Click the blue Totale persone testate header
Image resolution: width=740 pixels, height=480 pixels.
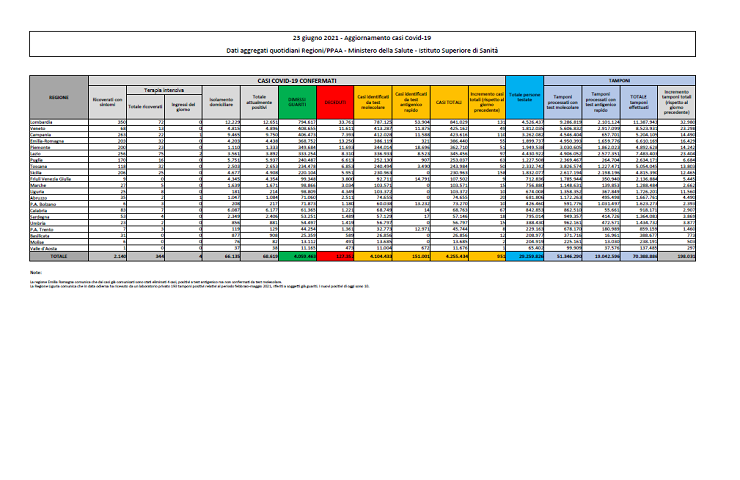coord(525,101)
